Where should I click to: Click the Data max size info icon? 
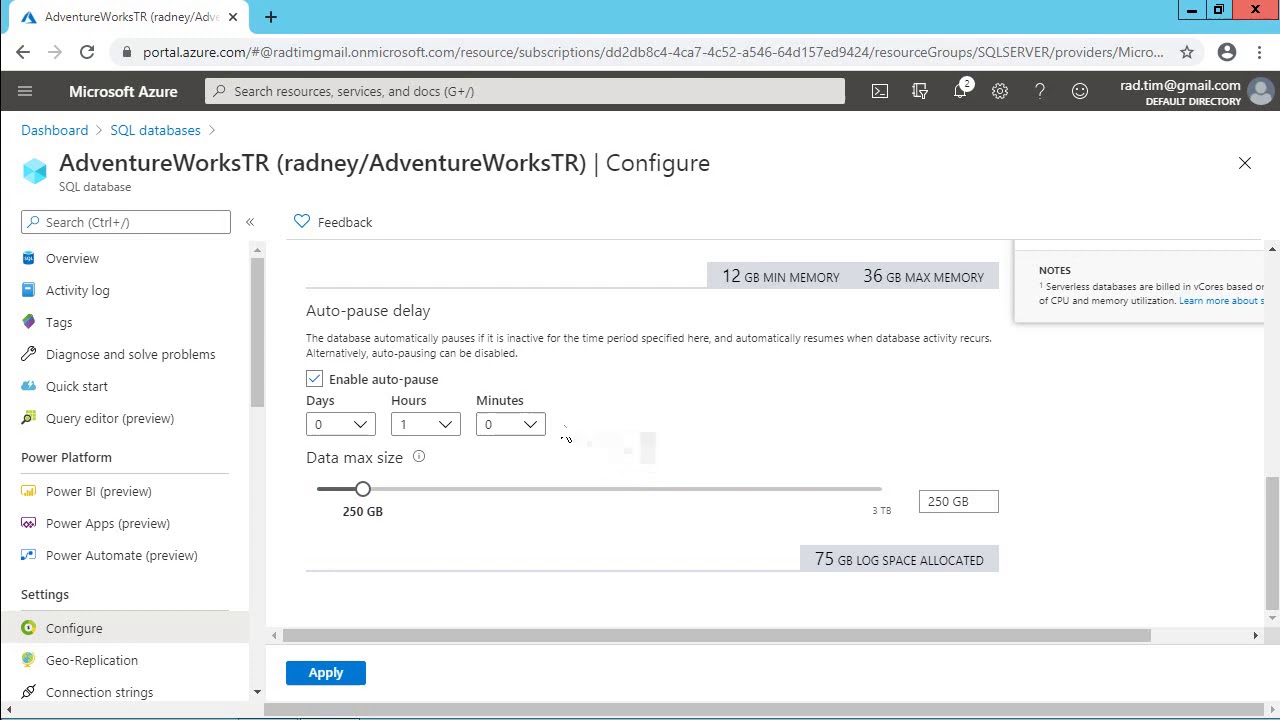click(x=419, y=457)
